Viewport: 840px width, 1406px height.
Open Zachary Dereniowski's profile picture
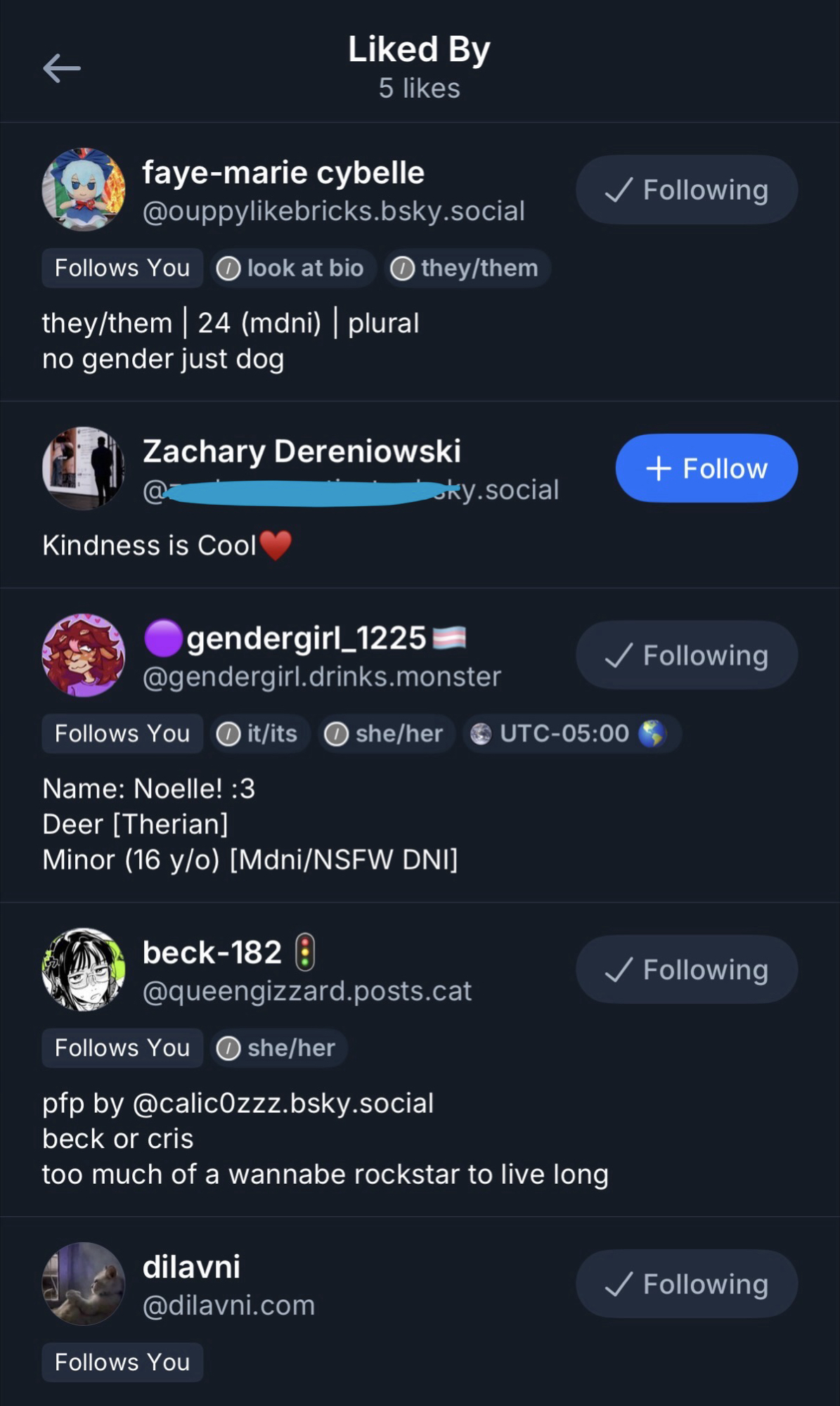click(84, 468)
